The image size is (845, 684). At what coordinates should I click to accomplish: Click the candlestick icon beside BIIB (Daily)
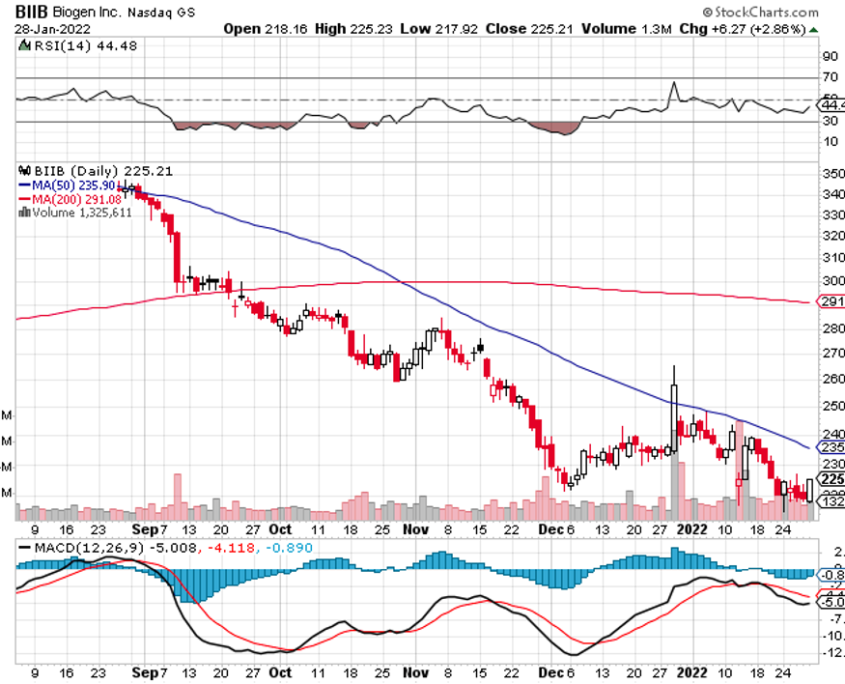[x=24, y=171]
